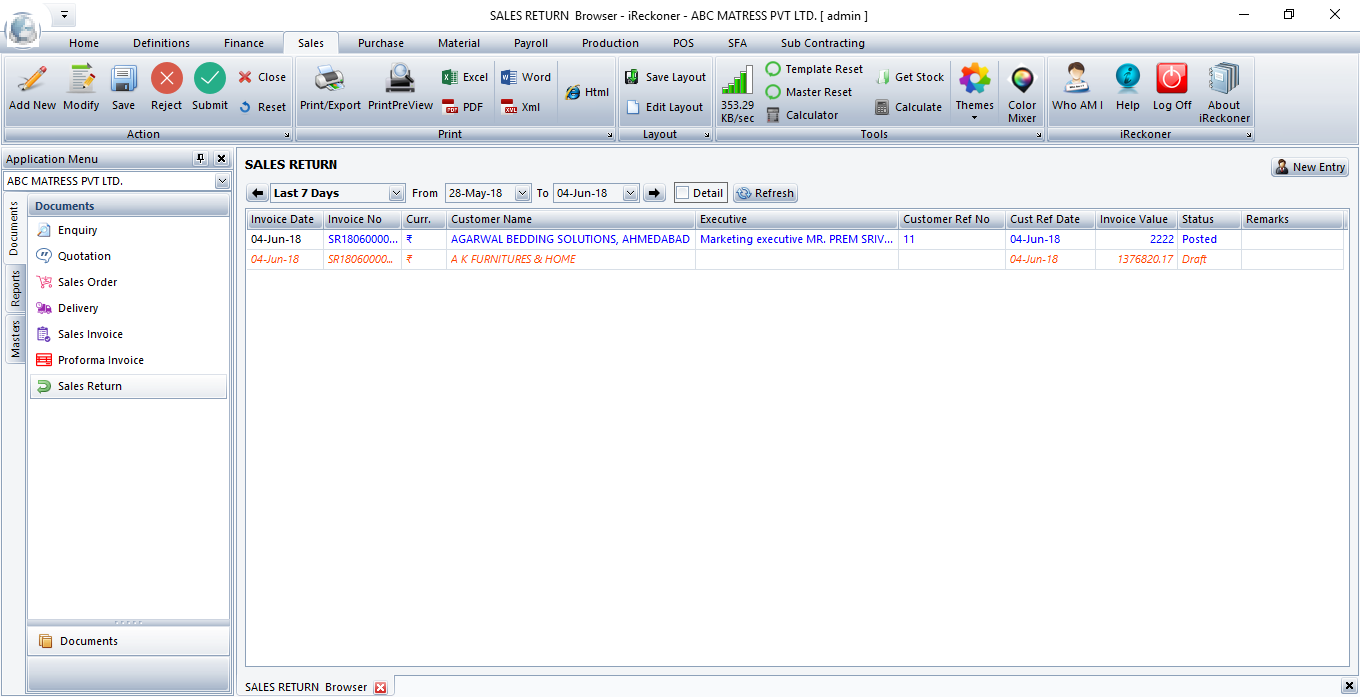Select the Template Reset radio option
Image resolution: width=1360 pixels, height=697 pixels.
[x=773, y=69]
